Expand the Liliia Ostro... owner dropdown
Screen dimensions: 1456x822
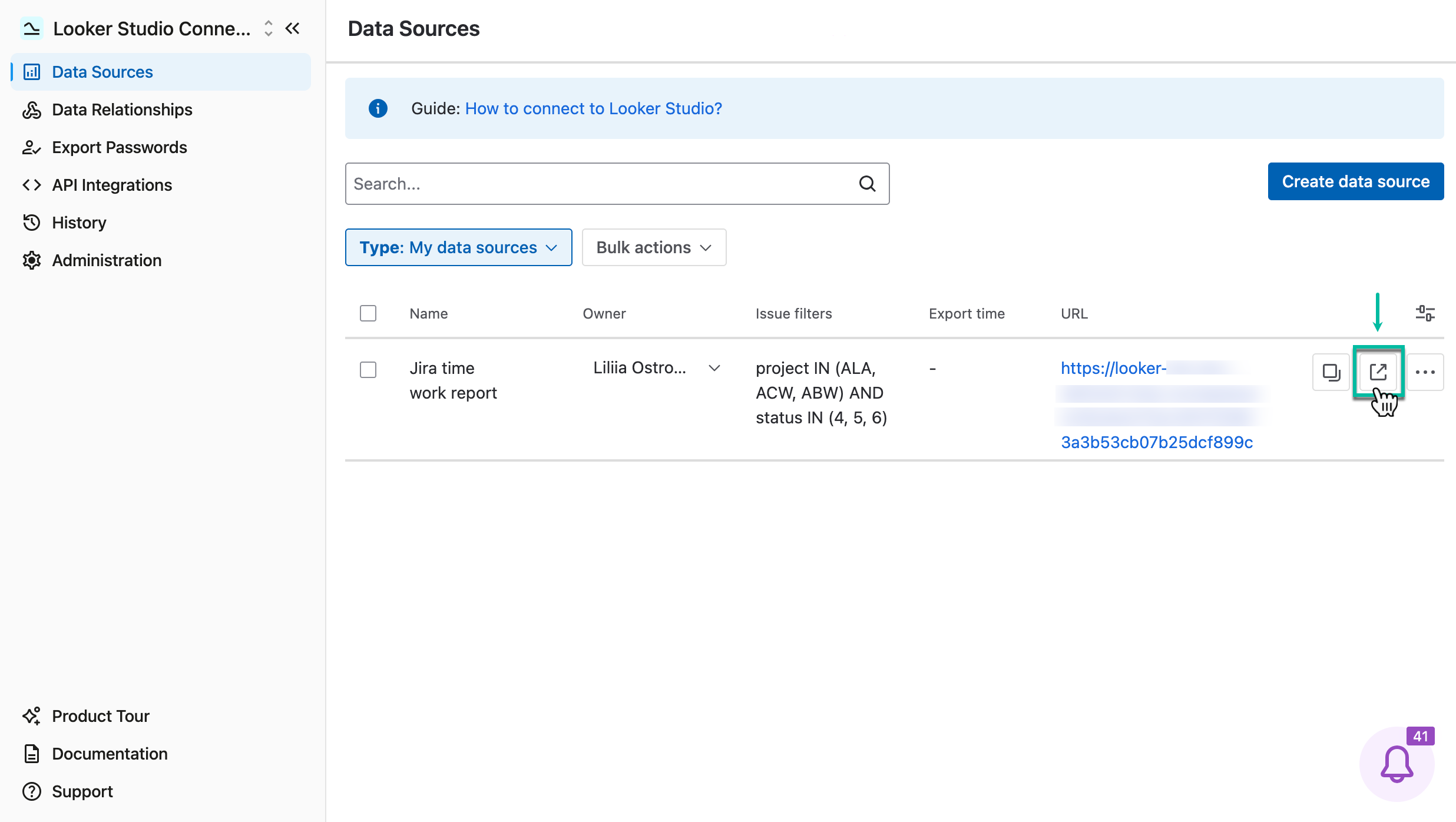656,368
